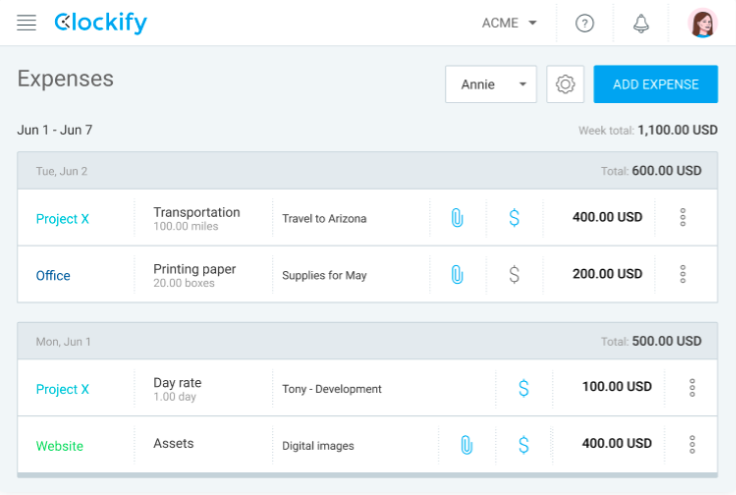Screen dimensions: 736x495
Task: Select the Tony - Development expense note
Action: click(332, 389)
